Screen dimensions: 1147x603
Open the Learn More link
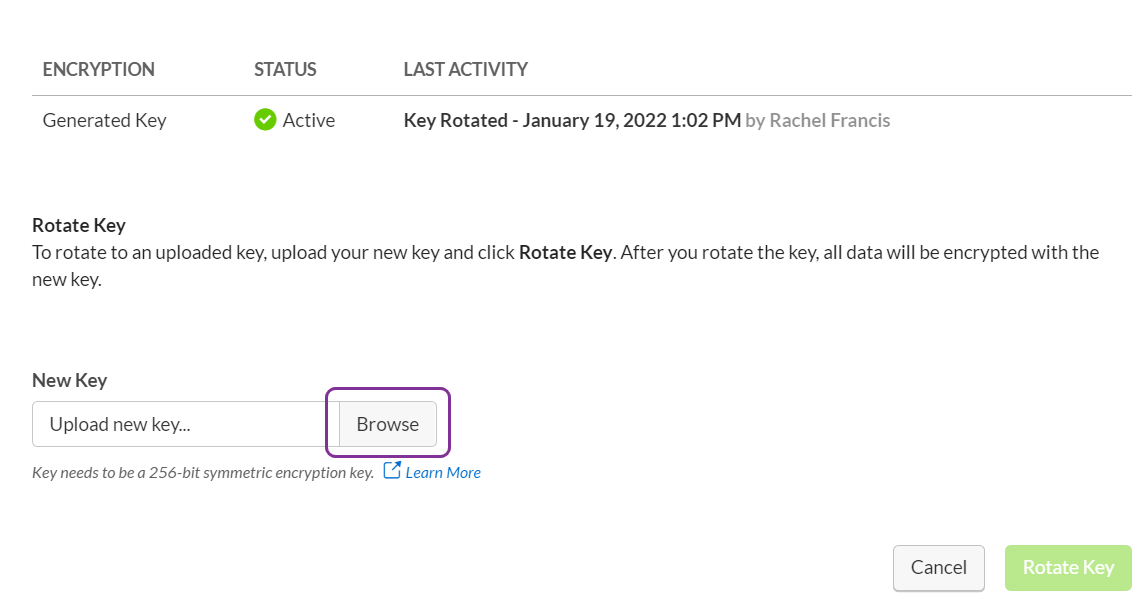pos(443,473)
